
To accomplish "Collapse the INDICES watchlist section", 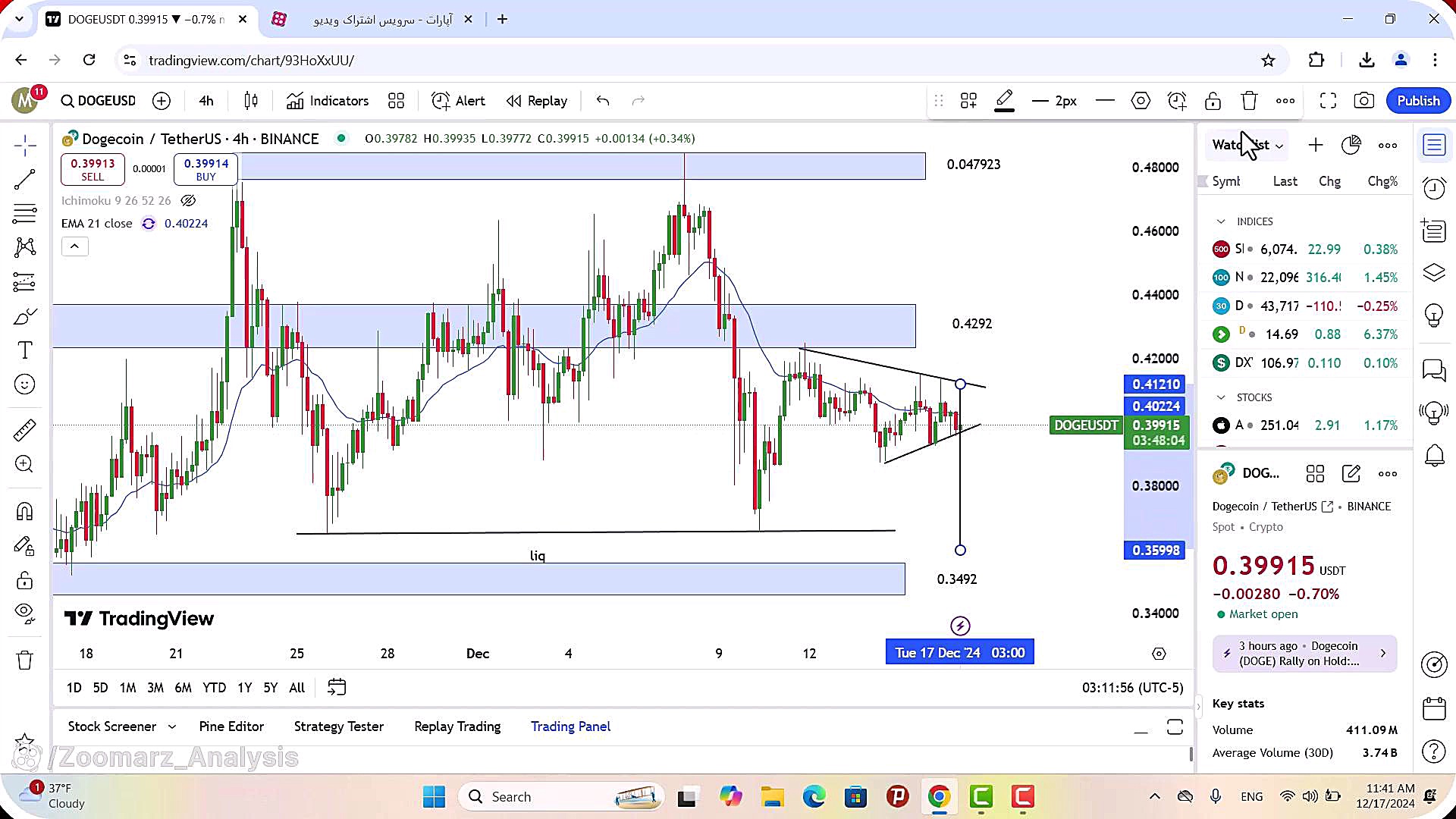I will click(1221, 221).
